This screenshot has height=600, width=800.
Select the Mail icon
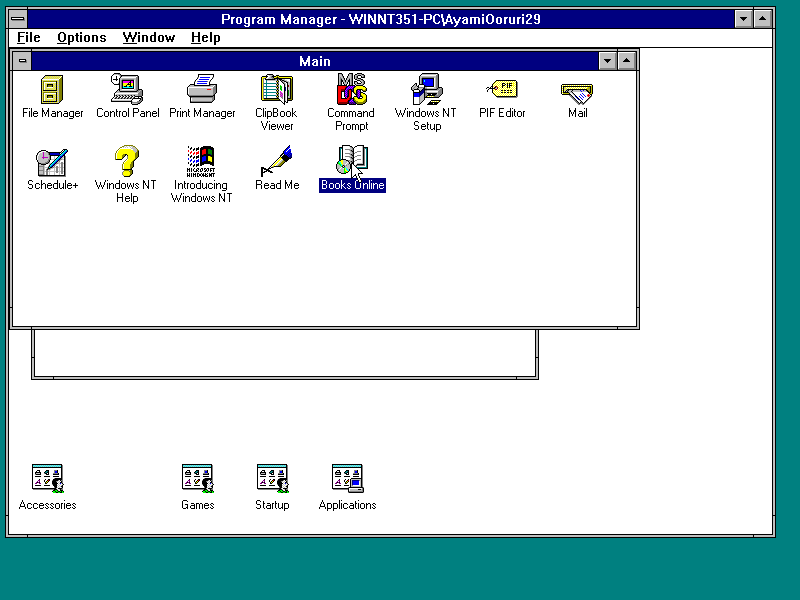pos(577,94)
